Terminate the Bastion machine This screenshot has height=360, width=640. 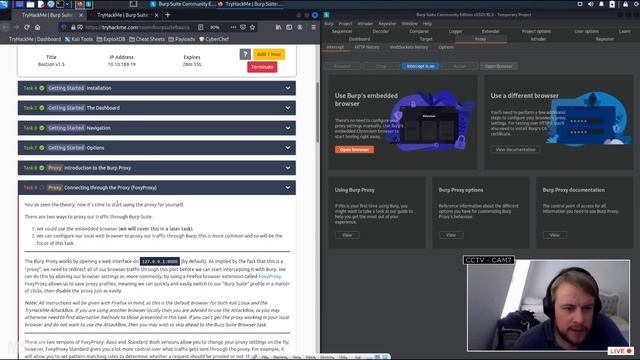pyautogui.click(x=262, y=67)
